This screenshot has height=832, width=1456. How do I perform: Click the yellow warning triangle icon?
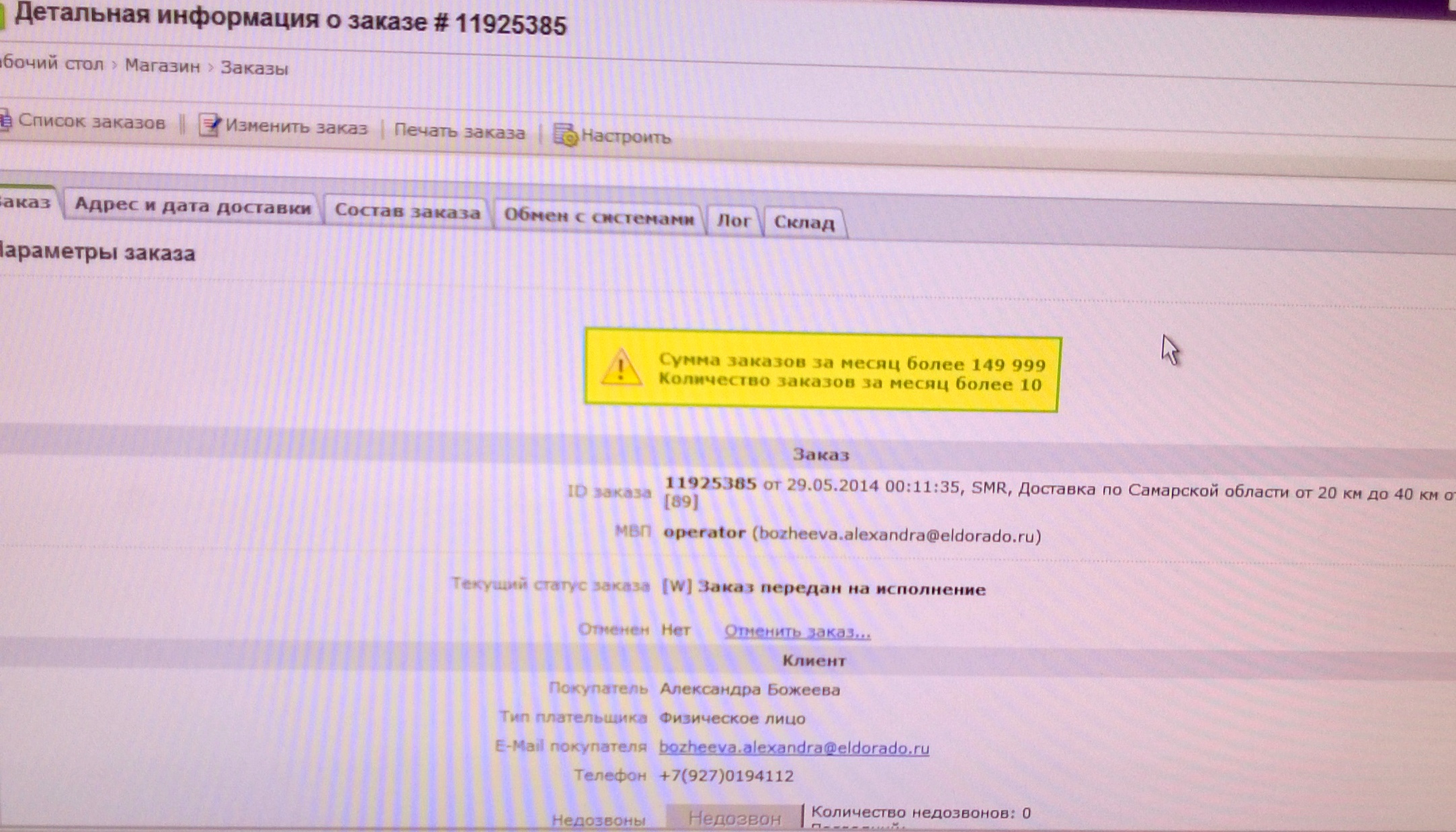point(620,368)
